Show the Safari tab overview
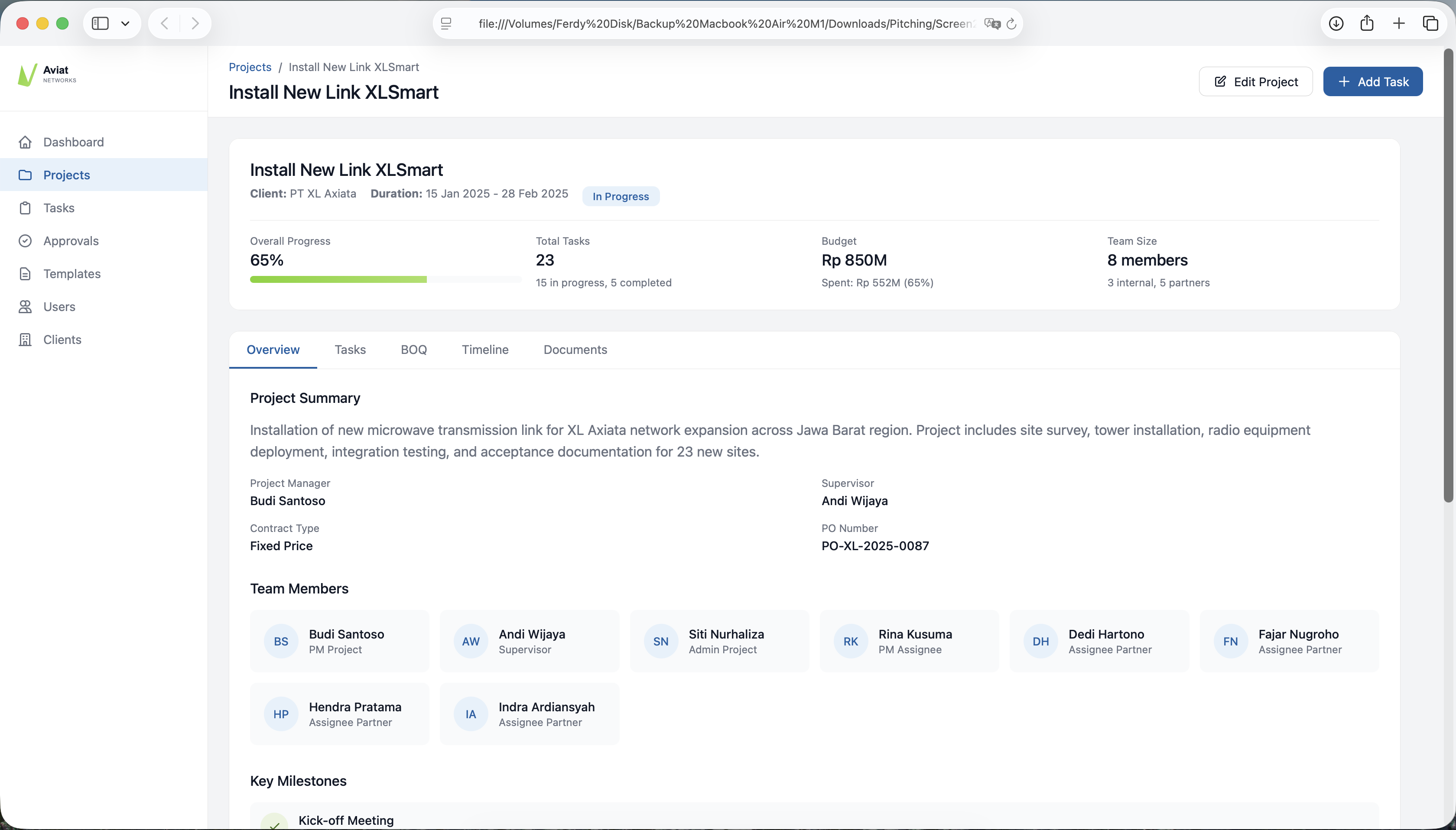Screen dimensions: 1456x830 coord(1430,23)
